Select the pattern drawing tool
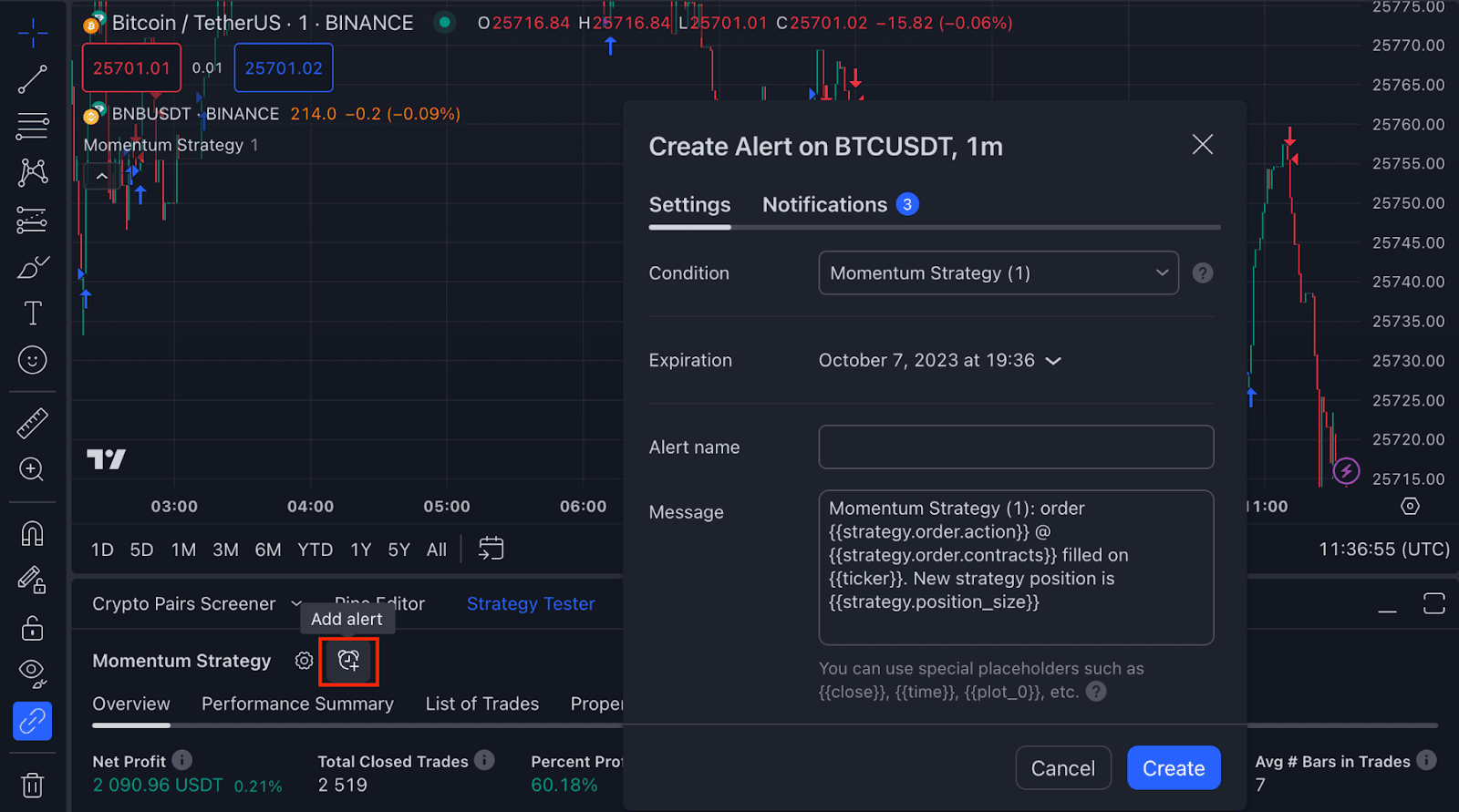Image resolution: width=1459 pixels, height=812 pixels. click(33, 172)
